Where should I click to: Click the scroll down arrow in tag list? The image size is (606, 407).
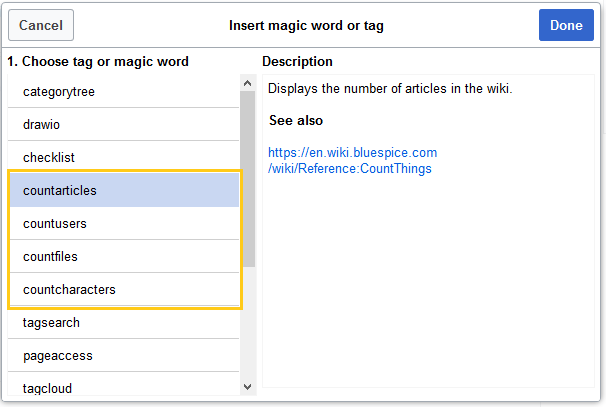click(x=248, y=387)
